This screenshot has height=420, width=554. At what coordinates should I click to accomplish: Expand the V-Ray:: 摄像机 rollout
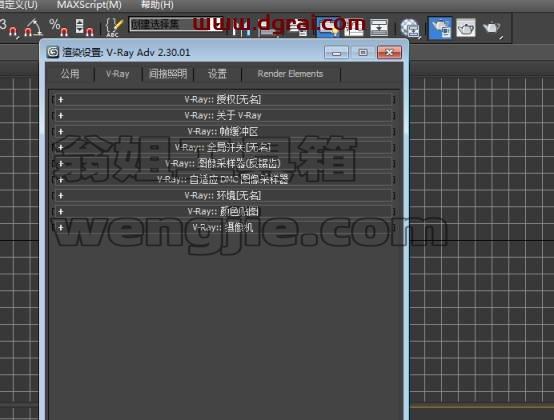click(x=223, y=227)
